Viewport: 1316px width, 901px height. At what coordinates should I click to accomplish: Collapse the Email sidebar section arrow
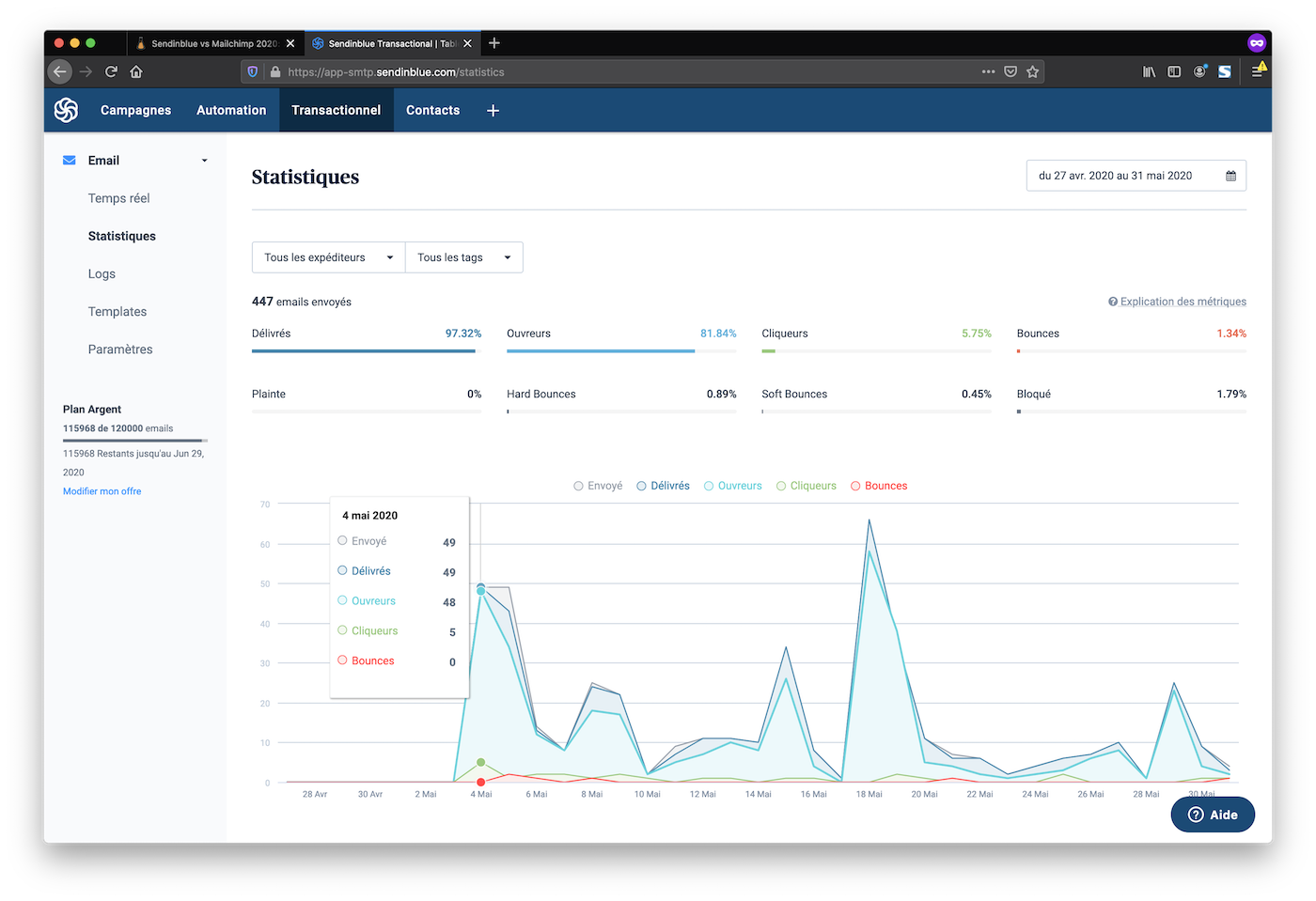pyautogui.click(x=204, y=161)
